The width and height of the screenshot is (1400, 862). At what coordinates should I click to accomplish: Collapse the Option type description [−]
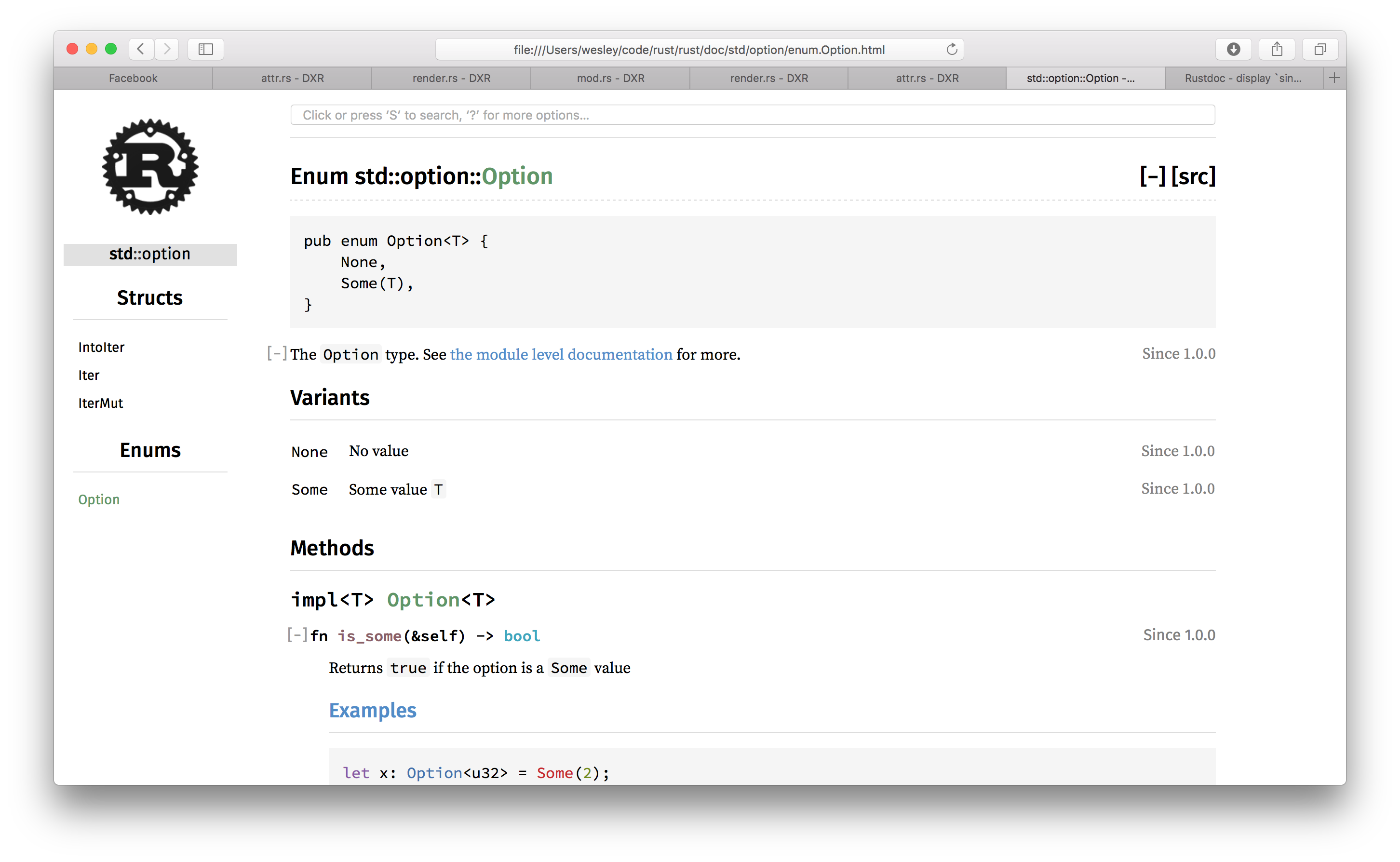277,353
